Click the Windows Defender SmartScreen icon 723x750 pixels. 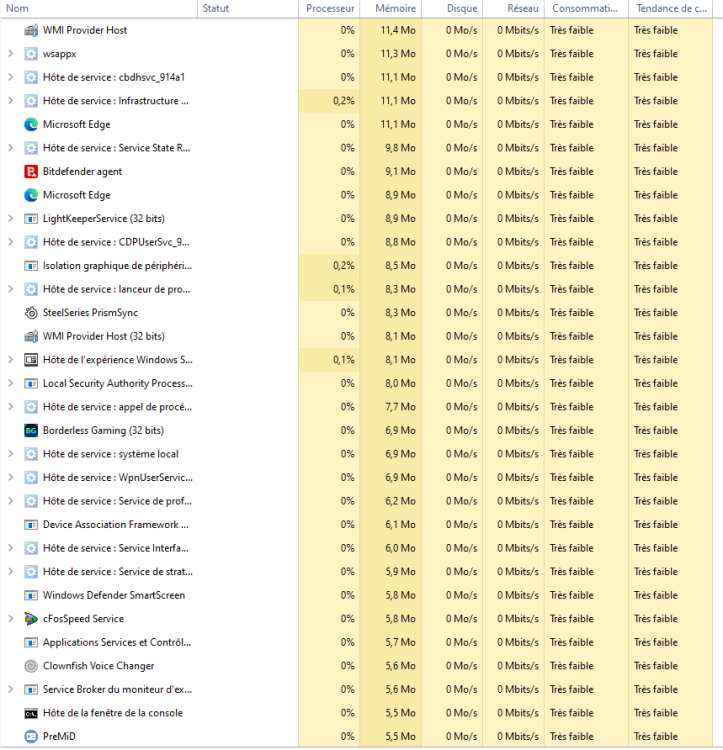(31, 595)
